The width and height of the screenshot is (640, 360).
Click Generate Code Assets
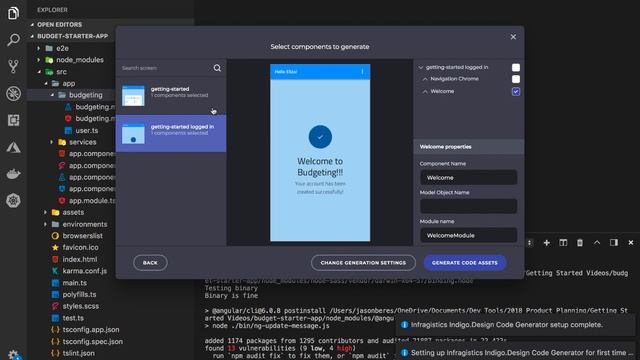point(465,263)
